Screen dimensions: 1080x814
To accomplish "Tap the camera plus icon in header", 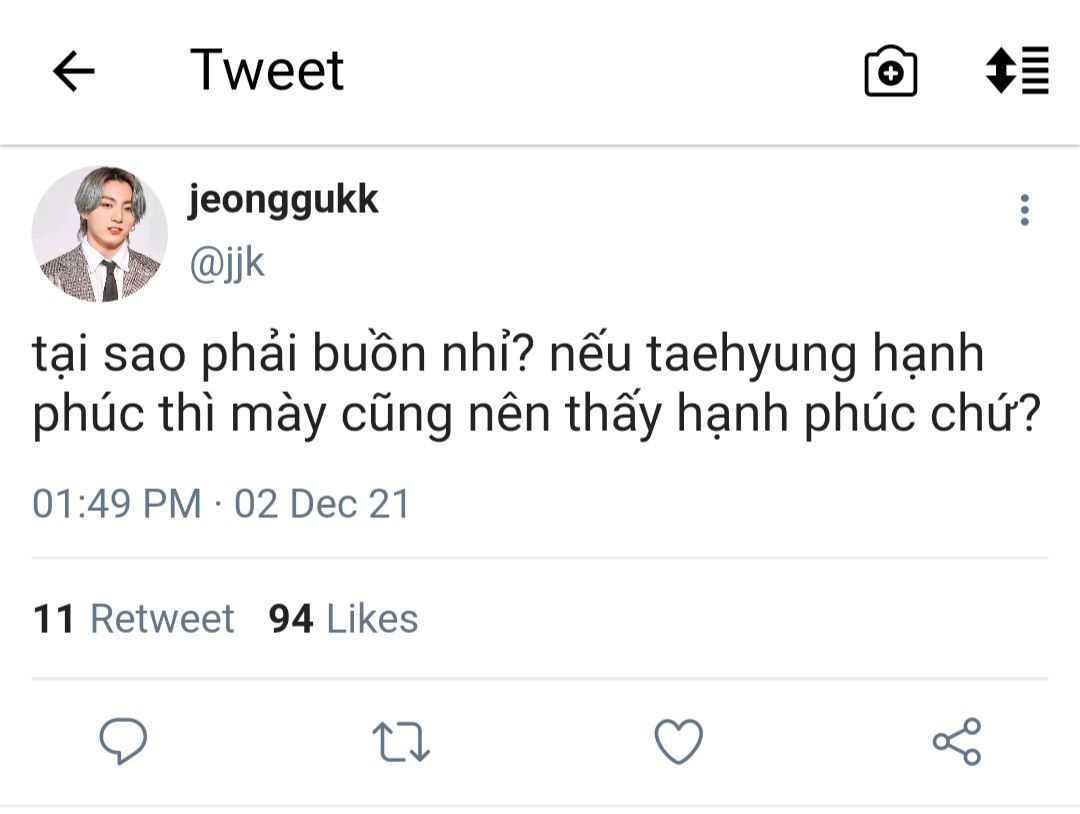I will (x=890, y=71).
